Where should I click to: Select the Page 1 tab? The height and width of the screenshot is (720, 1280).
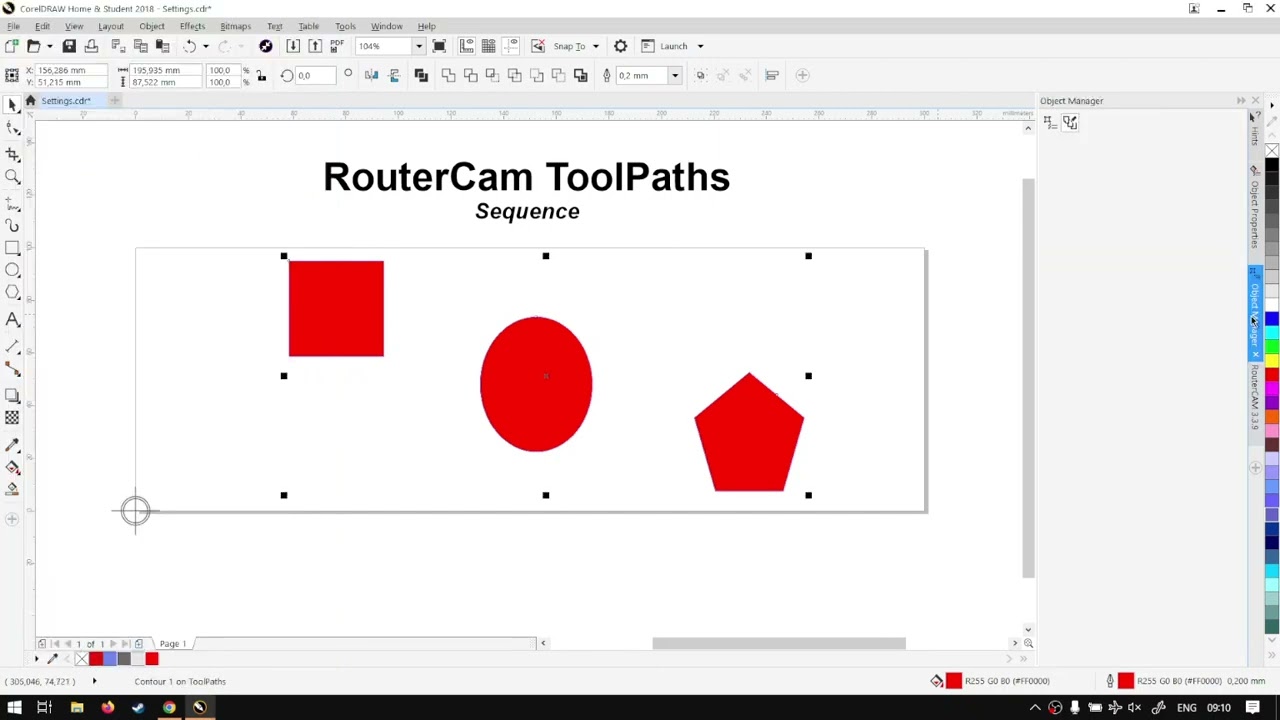pos(172,643)
